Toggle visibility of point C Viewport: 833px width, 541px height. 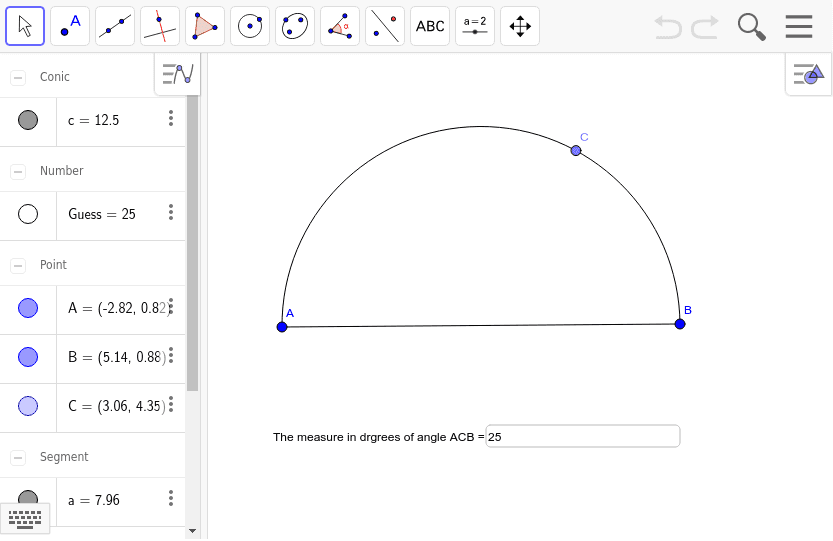[28, 406]
